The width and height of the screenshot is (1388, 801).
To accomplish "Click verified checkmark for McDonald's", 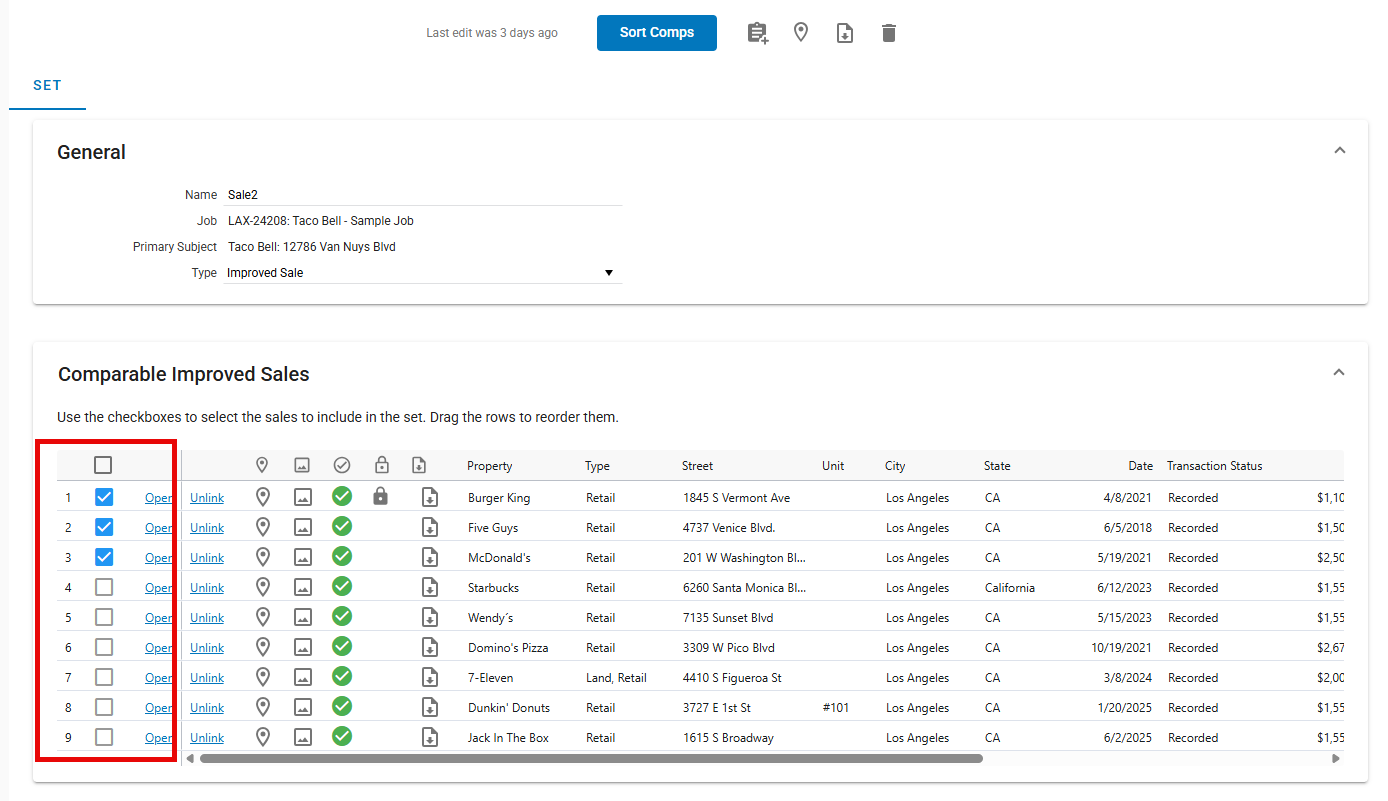I will coord(342,556).
